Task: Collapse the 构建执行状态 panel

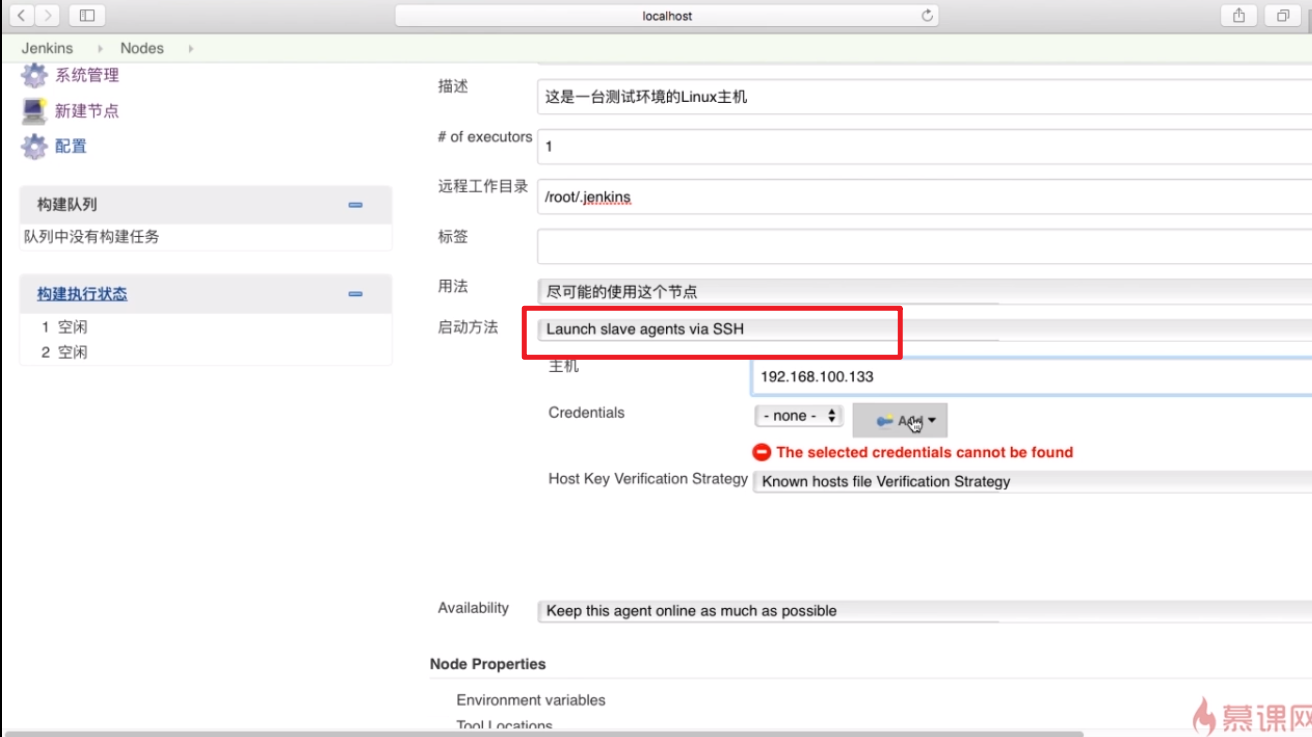Action: point(355,293)
